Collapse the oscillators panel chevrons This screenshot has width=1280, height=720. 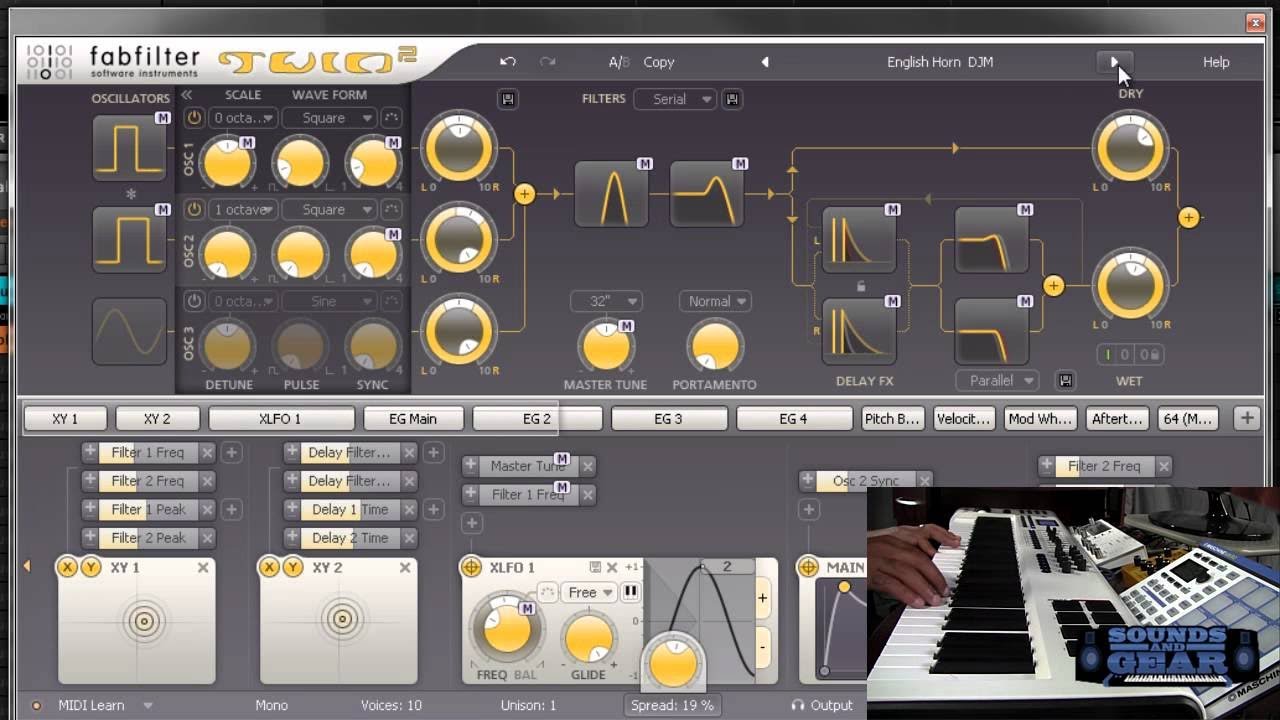(186, 95)
